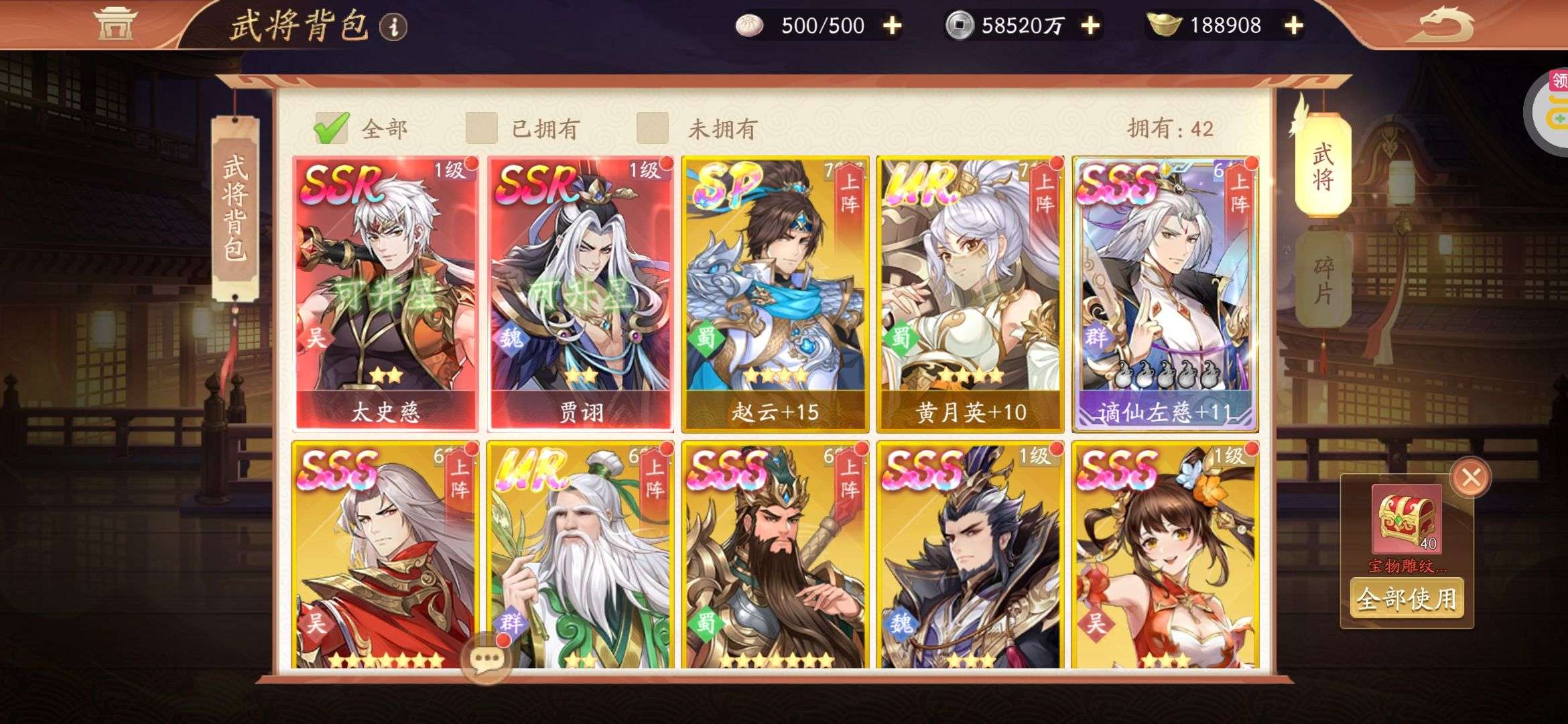The image size is (1568, 724).
Task: Open the info icon beside 武将背包
Action: click(393, 27)
